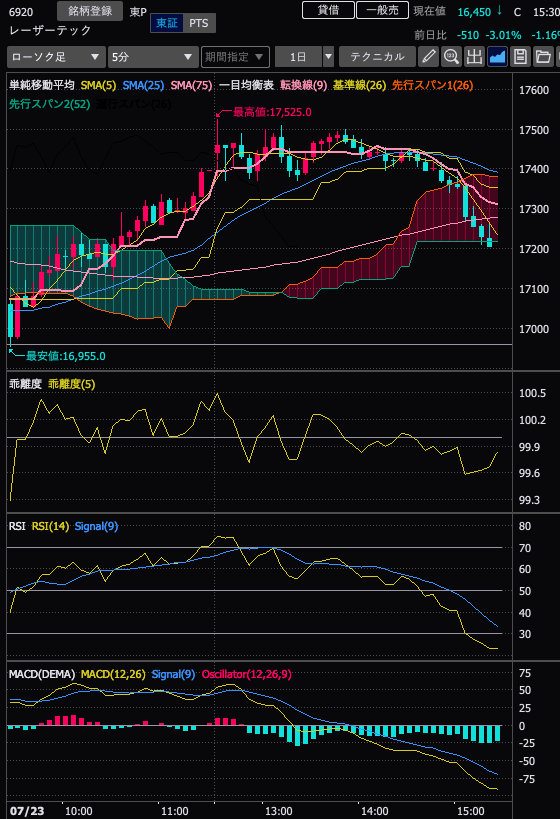Viewport: 560px width, 819px height.
Task: Click the 最高値:17,525.0 high marker
Action: pos(272,112)
